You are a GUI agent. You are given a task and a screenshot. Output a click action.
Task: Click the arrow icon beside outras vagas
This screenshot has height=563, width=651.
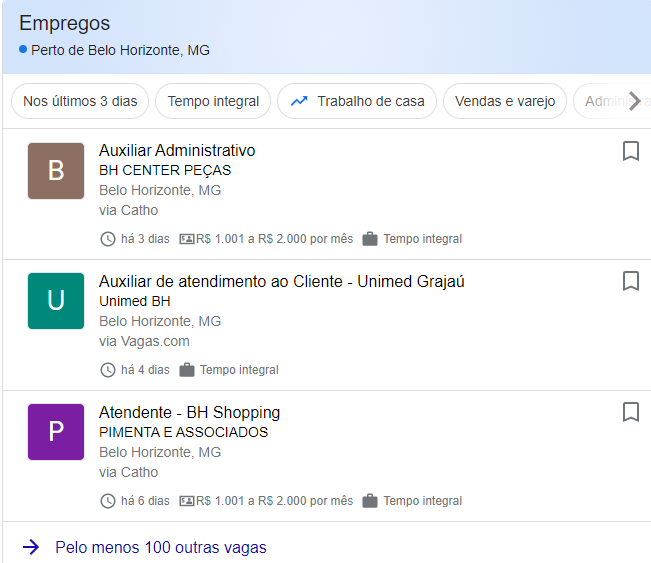(x=31, y=547)
